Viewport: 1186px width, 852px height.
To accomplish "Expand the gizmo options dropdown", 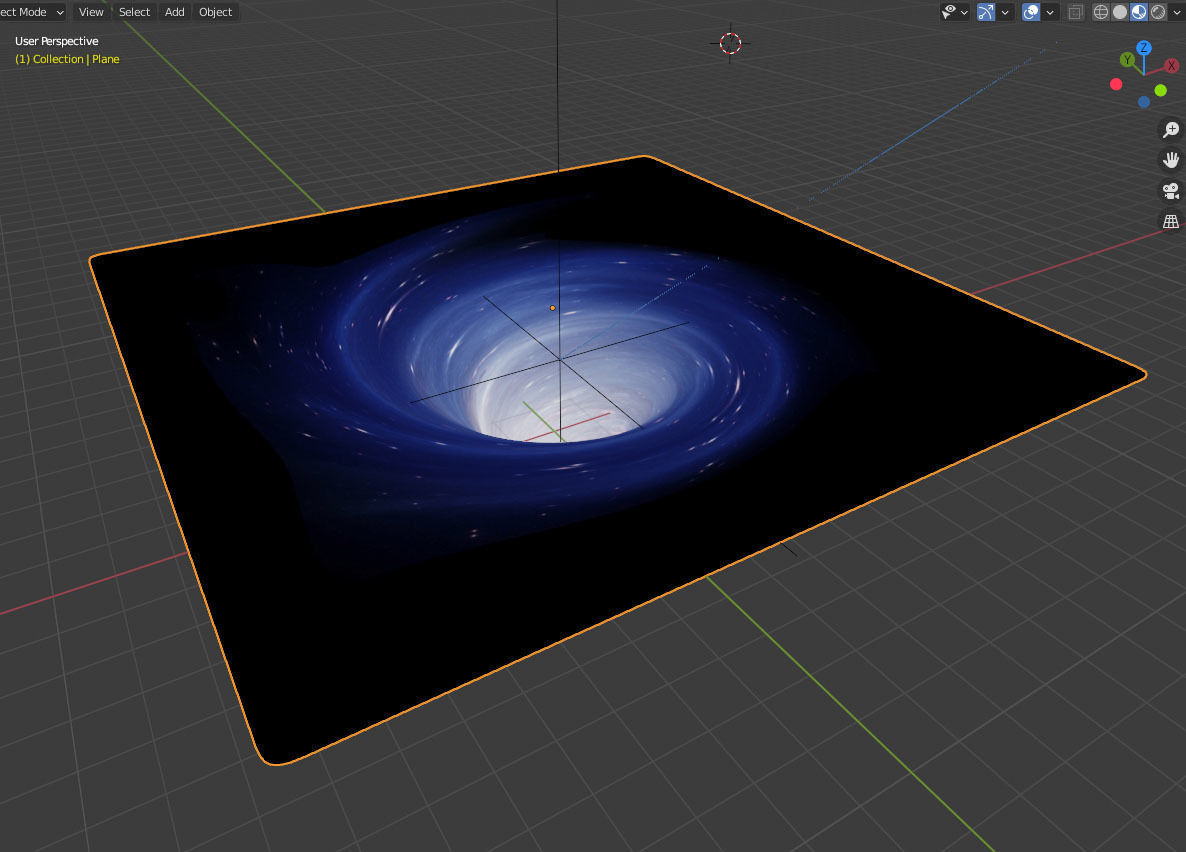I will click(1005, 12).
